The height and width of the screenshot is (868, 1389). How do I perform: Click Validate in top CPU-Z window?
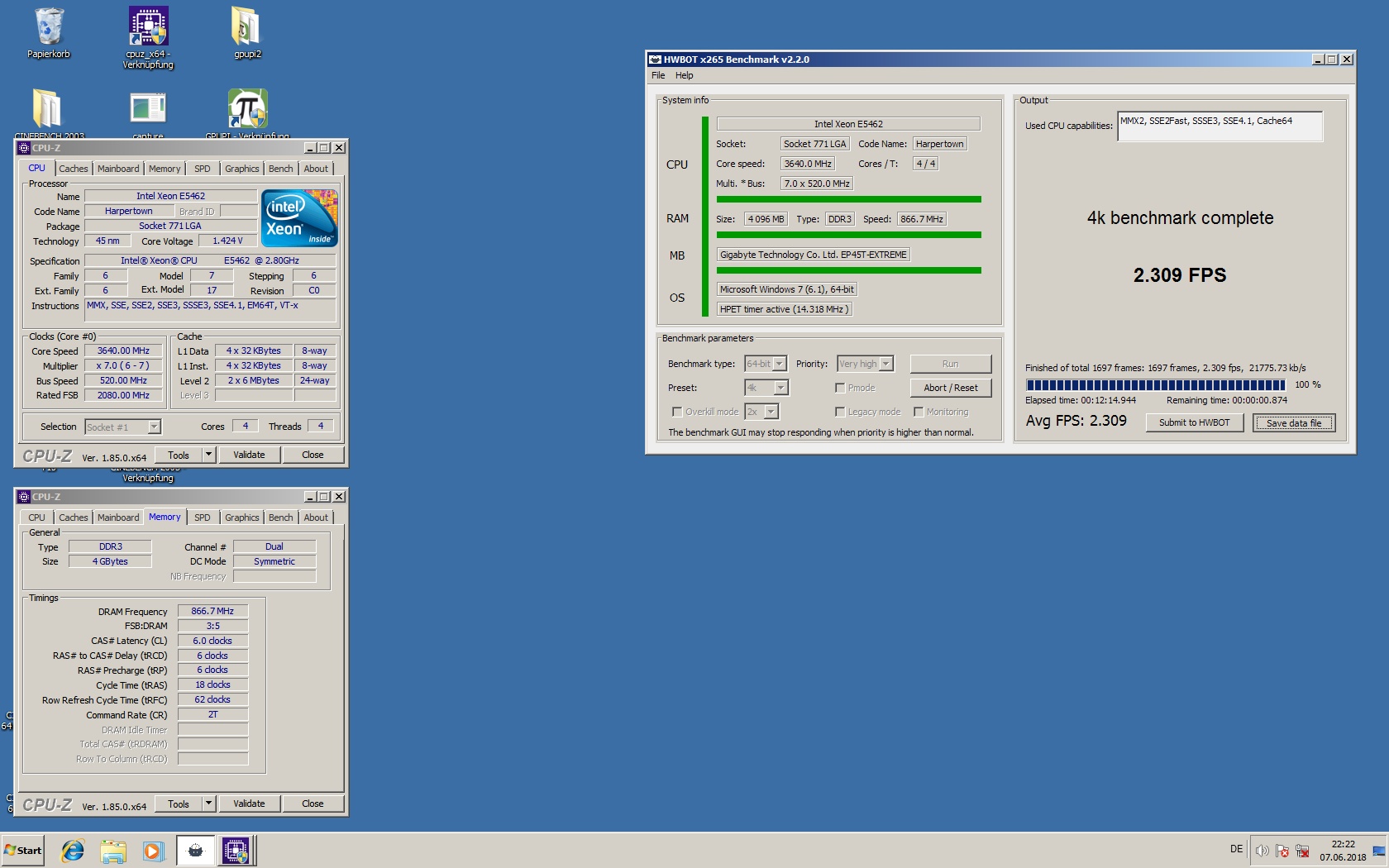coord(249,455)
